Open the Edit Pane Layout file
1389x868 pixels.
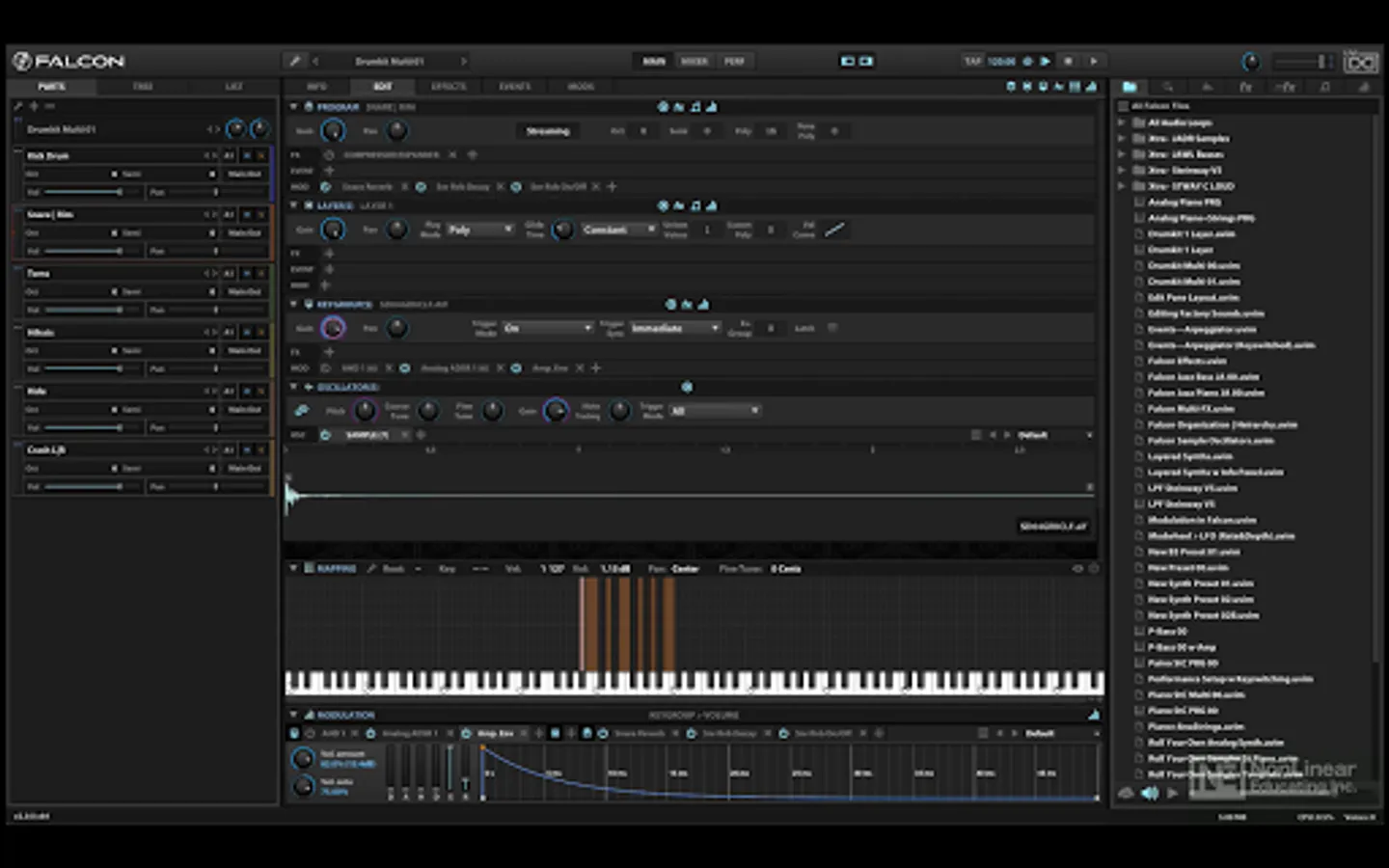coord(1194,297)
